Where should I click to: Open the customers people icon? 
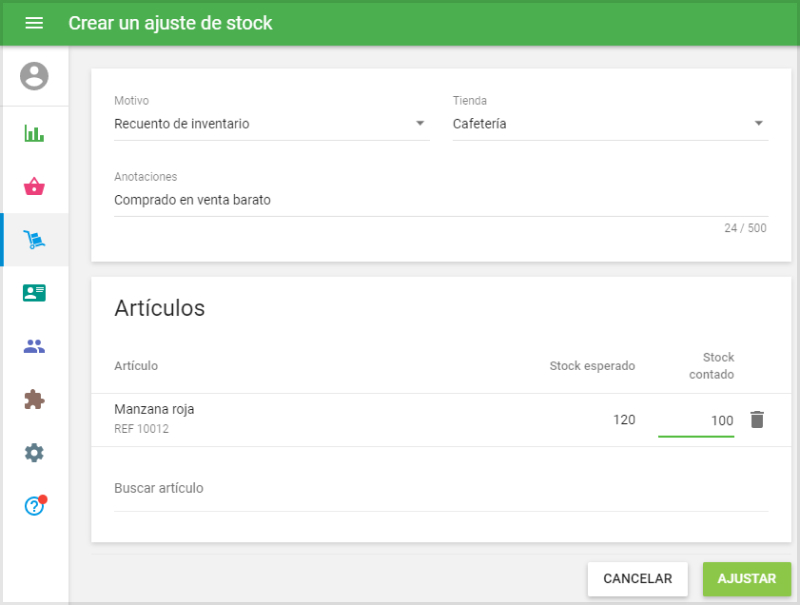pyautogui.click(x=34, y=347)
